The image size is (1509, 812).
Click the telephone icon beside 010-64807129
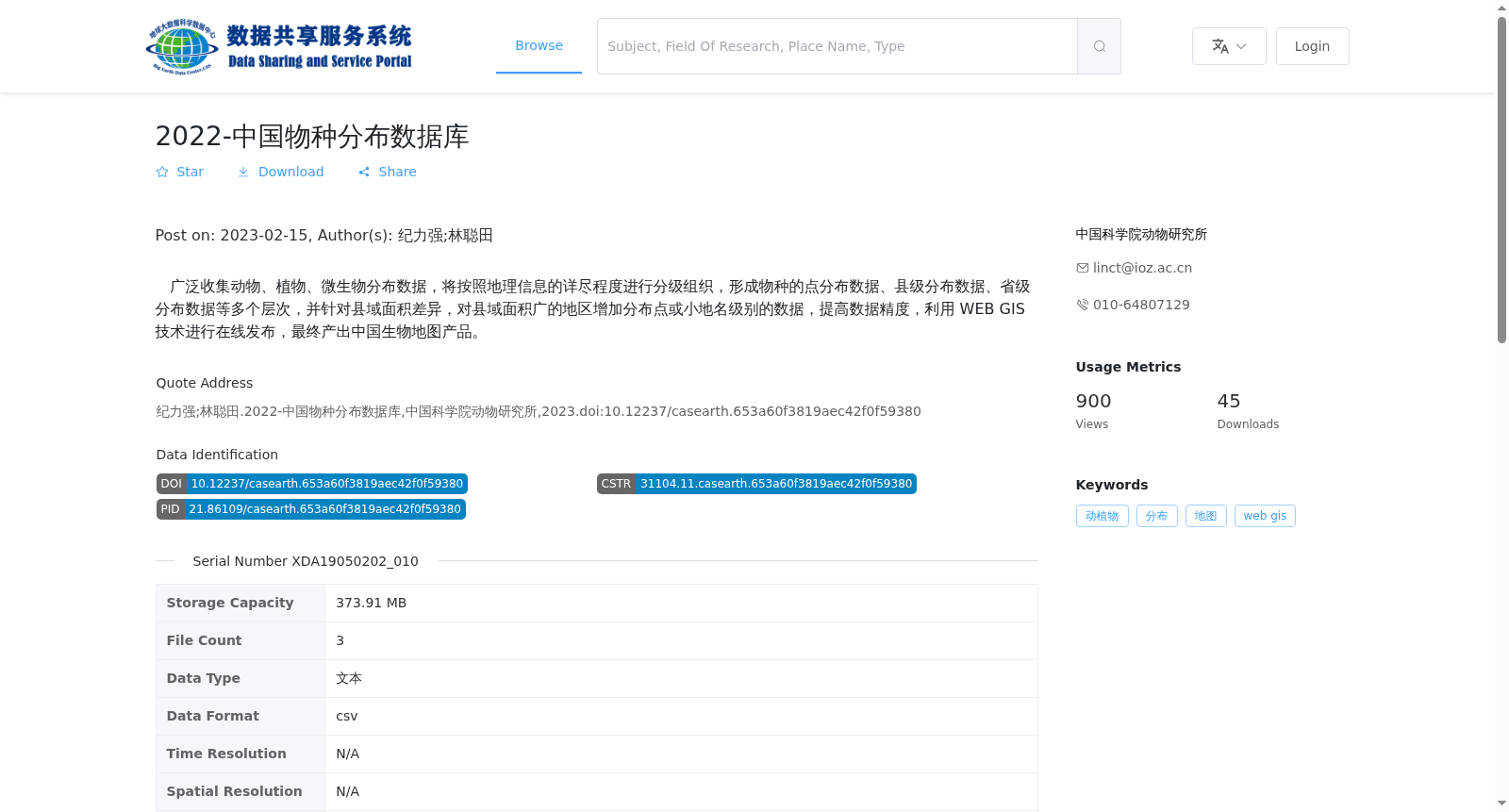tap(1083, 305)
